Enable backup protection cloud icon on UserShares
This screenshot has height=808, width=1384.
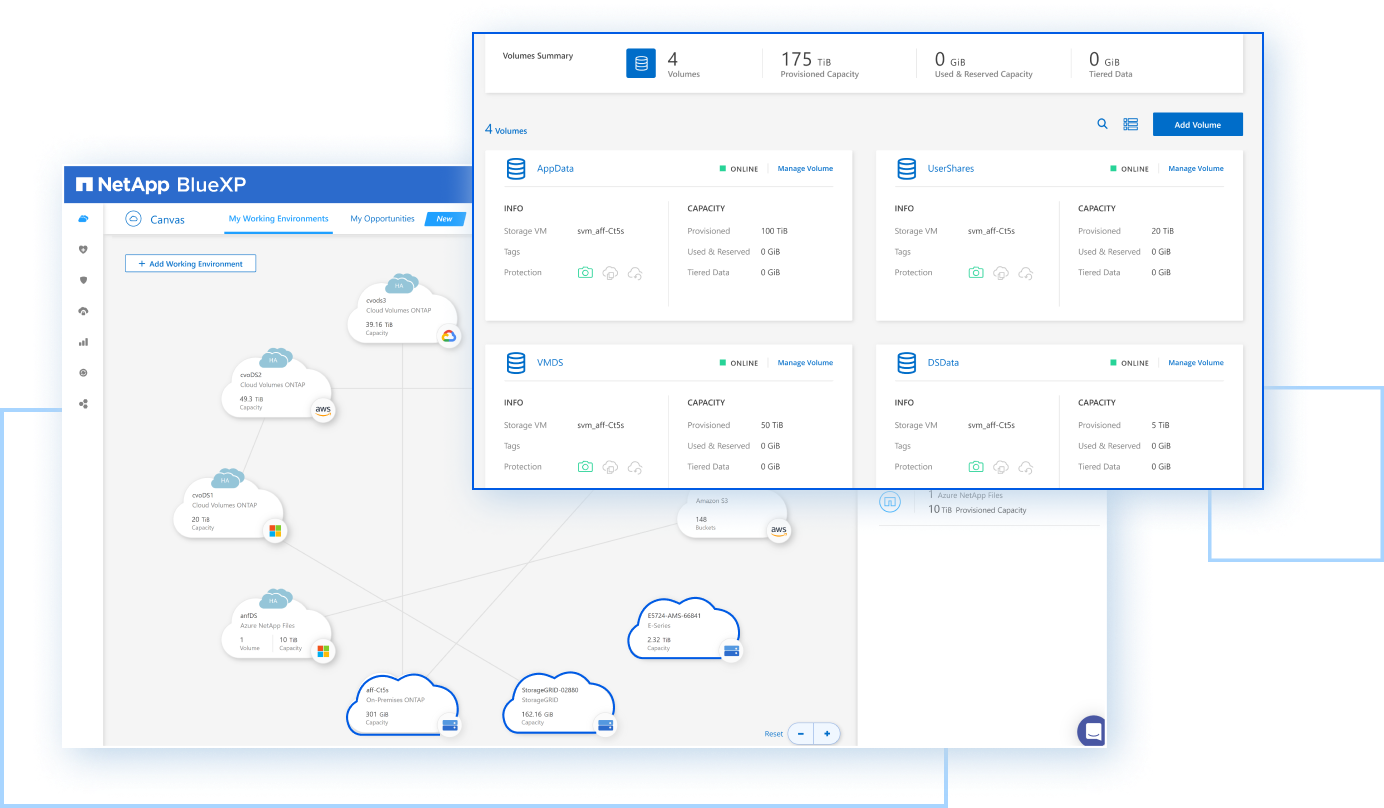1001,271
